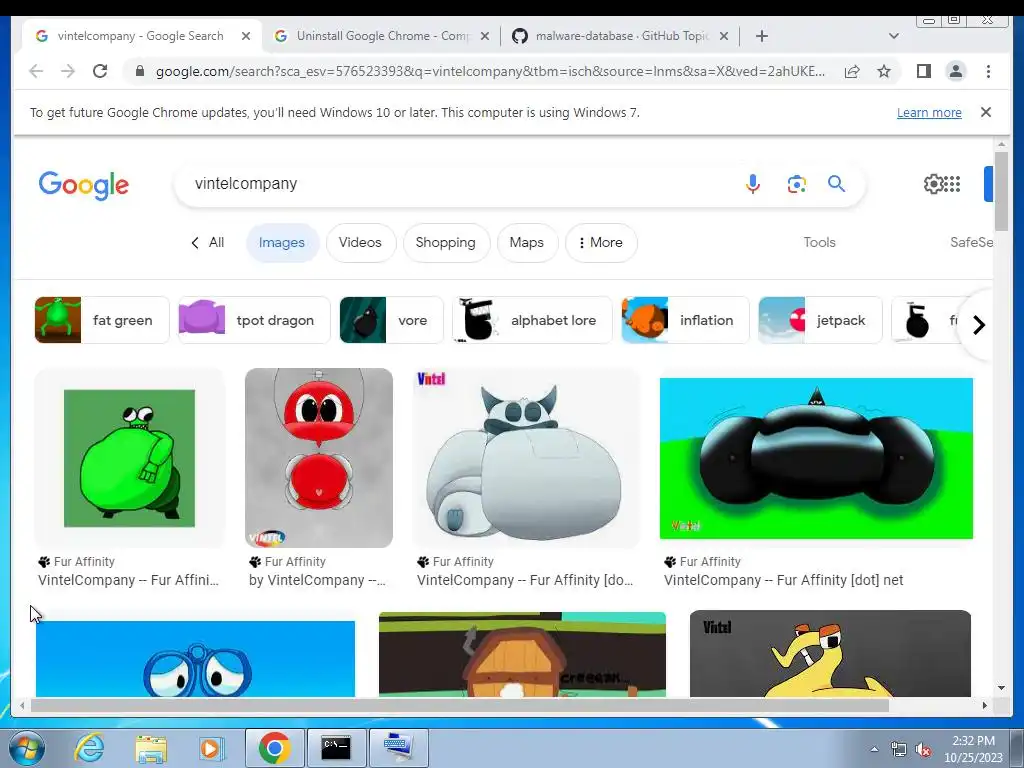Click the horizontal scrollbar thumb
Screen dimensions: 1024x768
[x=460, y=705]
